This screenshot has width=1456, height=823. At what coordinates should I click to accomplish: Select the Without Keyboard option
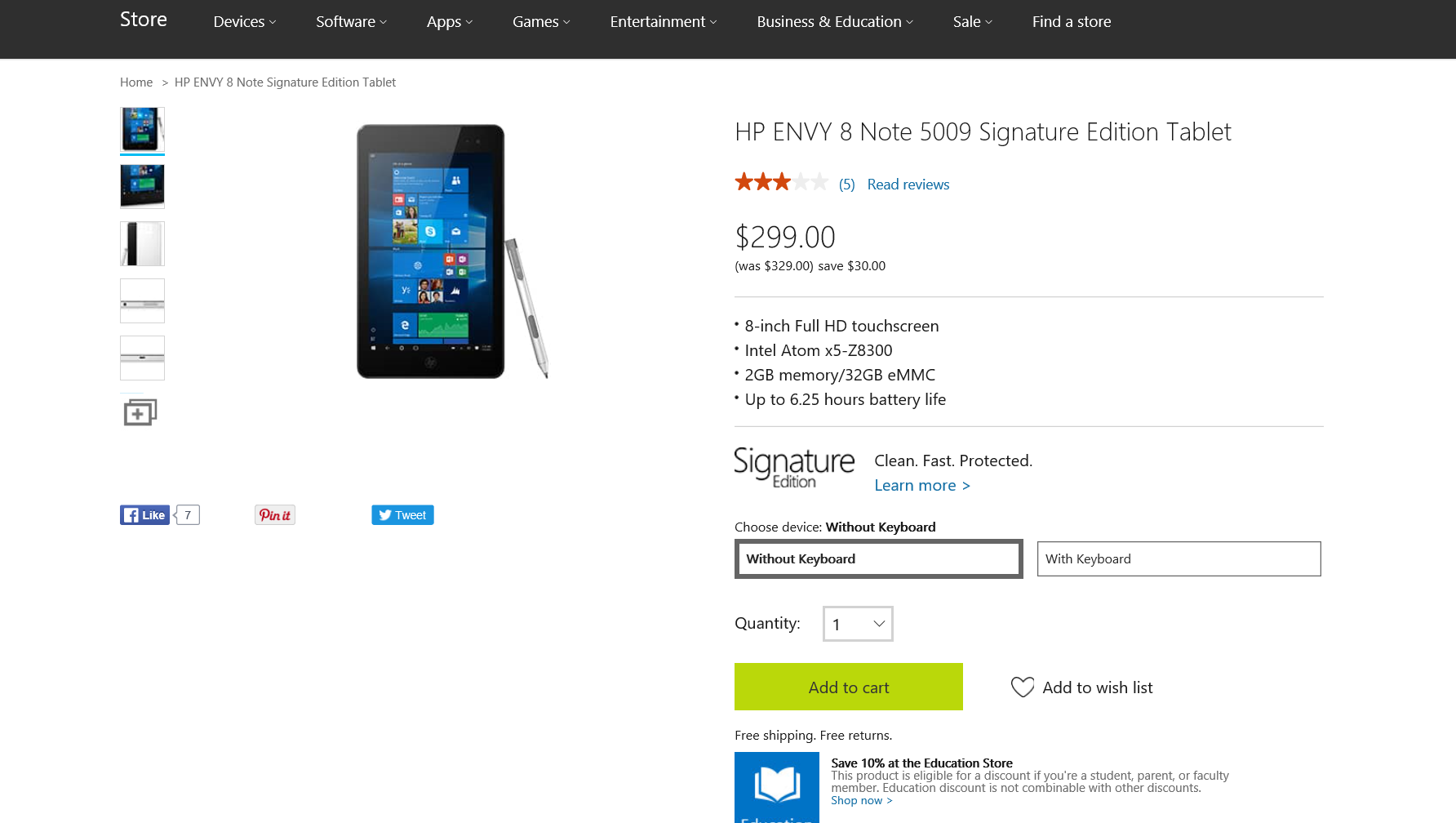(879, 559)
